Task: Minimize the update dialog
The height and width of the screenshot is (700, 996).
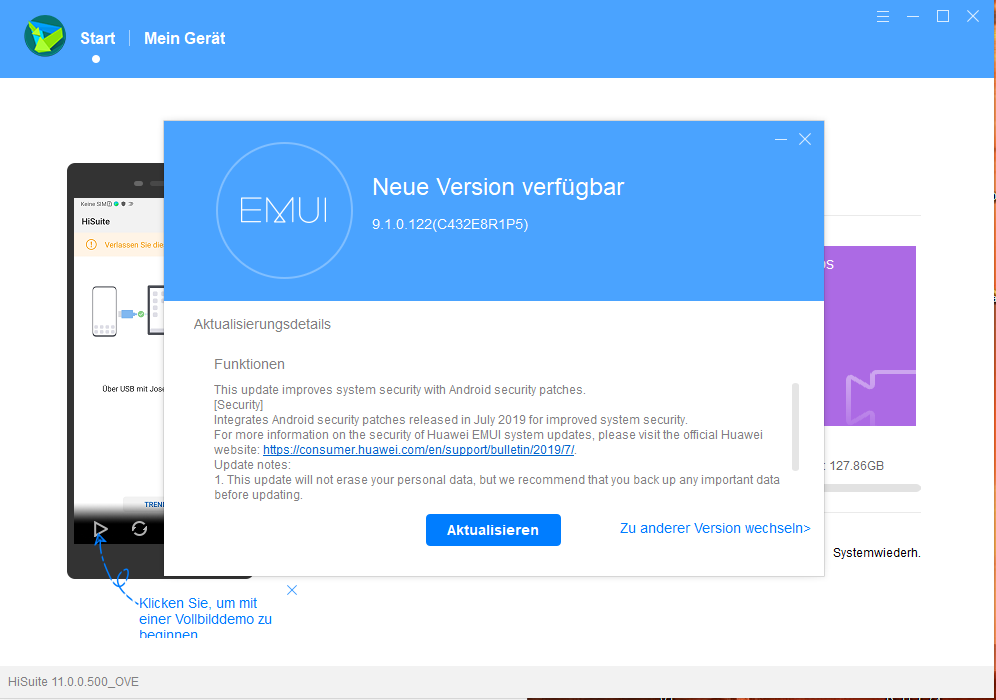Action: pos(781,139)
